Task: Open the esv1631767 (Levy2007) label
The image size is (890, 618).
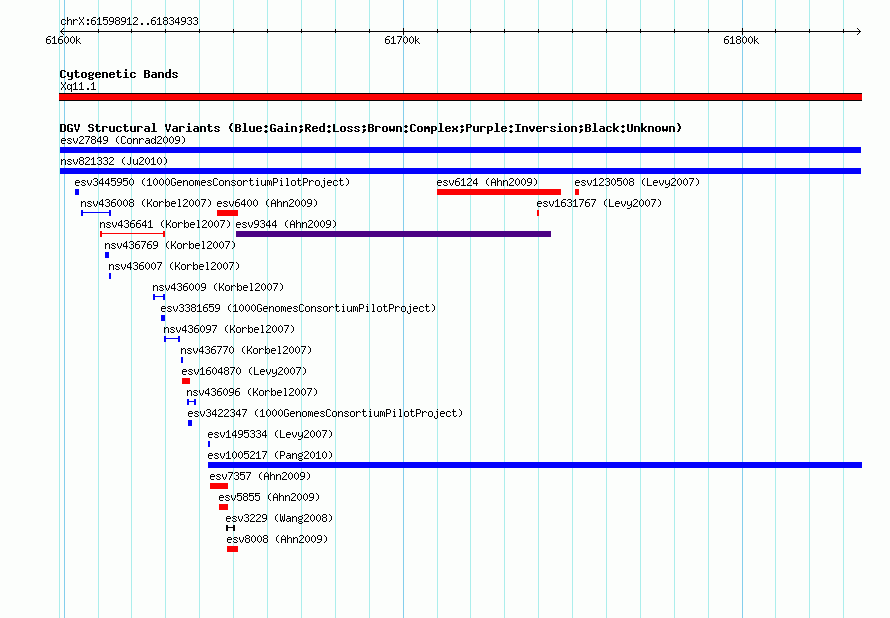Action: [x=599, y=203]
